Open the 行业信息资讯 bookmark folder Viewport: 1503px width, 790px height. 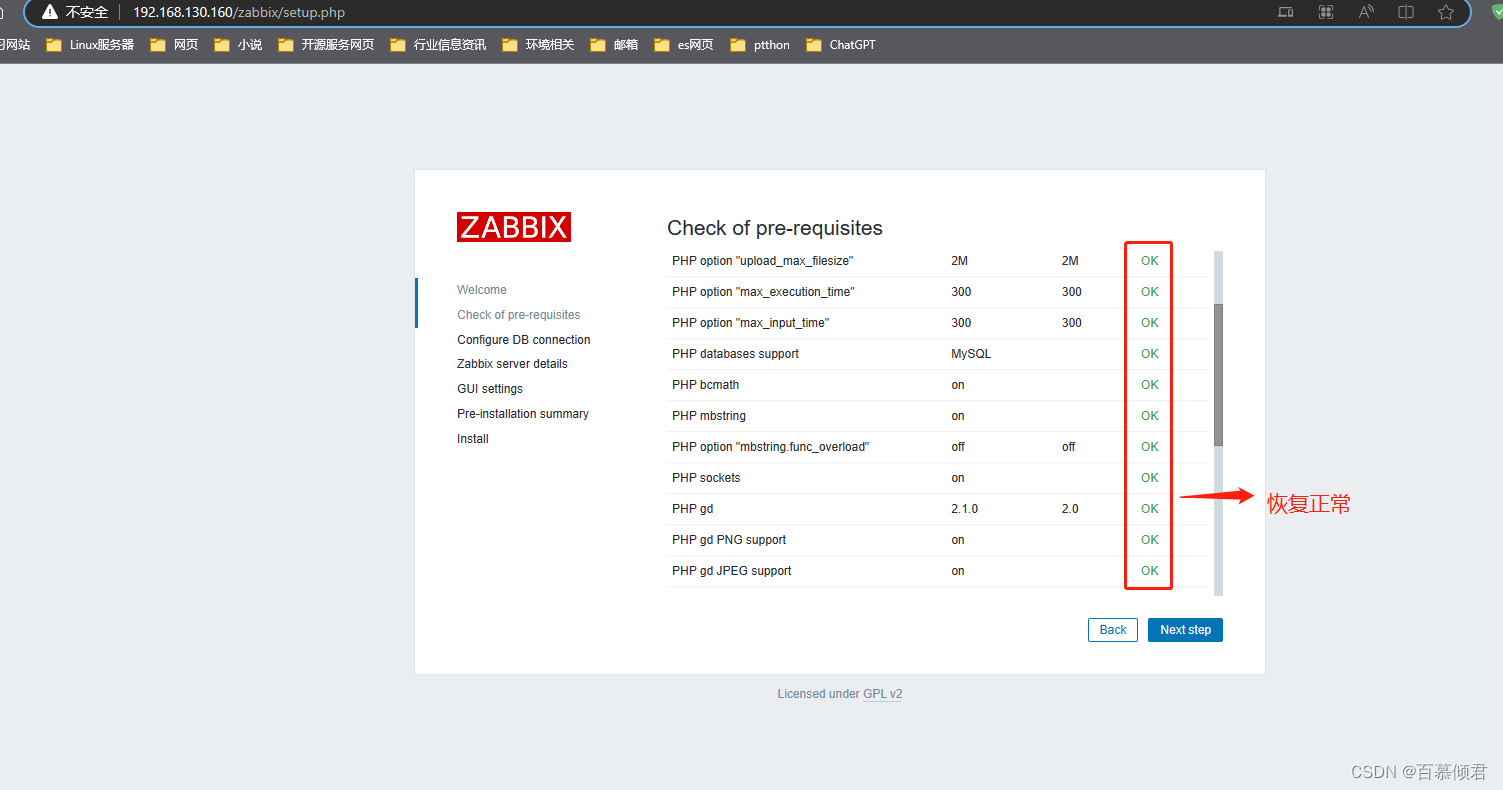pos(438,45)
